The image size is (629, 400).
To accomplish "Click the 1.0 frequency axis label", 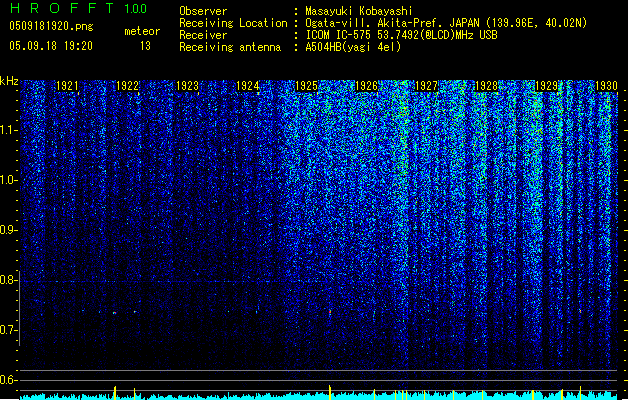I will click(8, 180).
